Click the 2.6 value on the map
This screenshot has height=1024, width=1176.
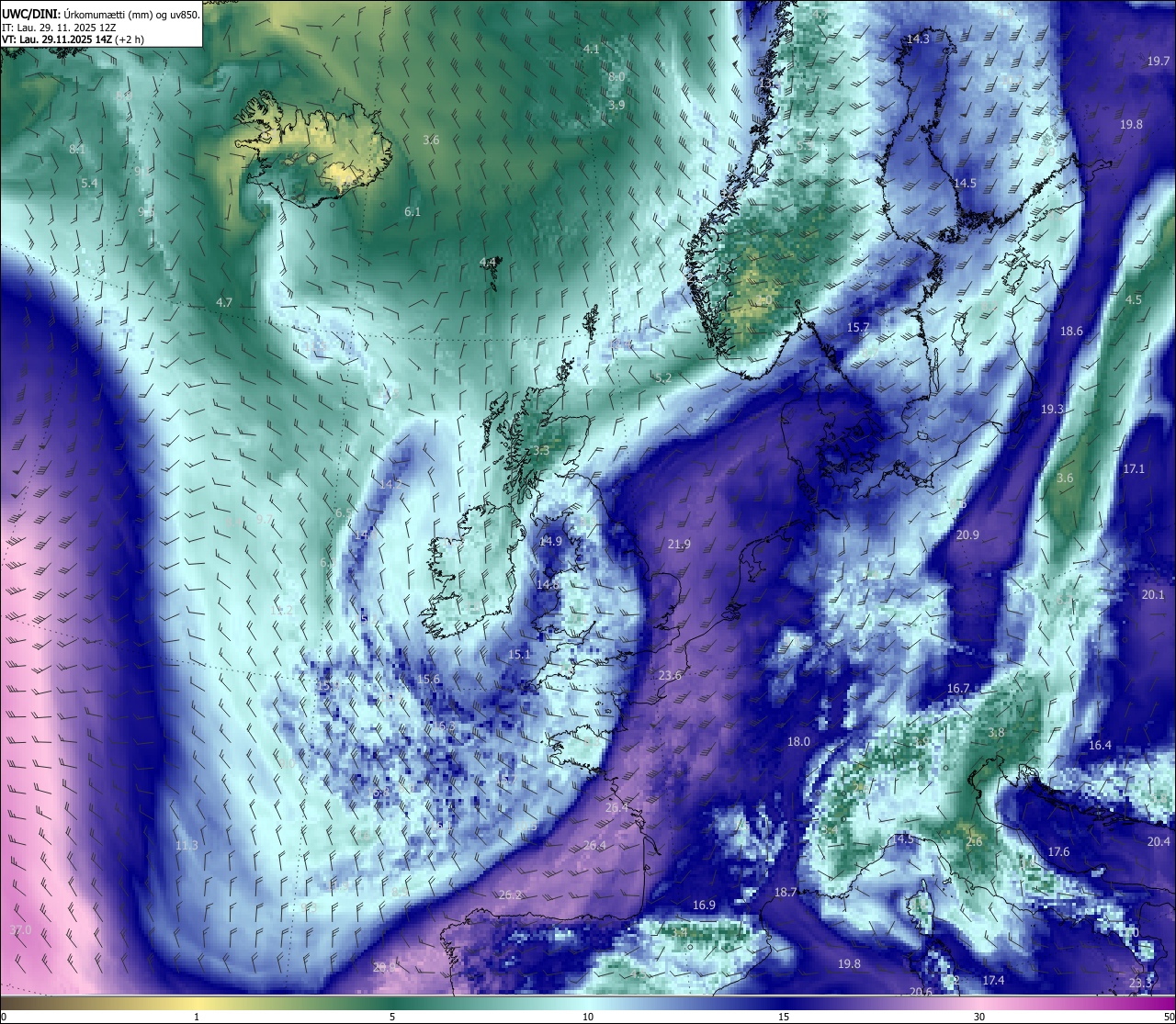pos(974,841)
